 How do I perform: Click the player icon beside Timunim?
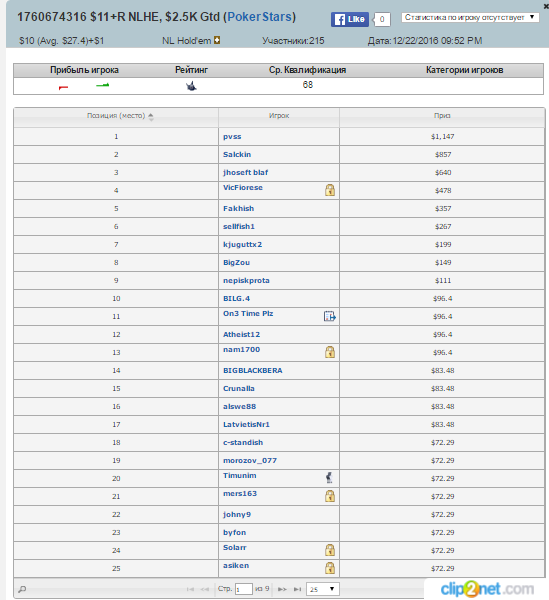pyautogui.click(x=329, y=478)
